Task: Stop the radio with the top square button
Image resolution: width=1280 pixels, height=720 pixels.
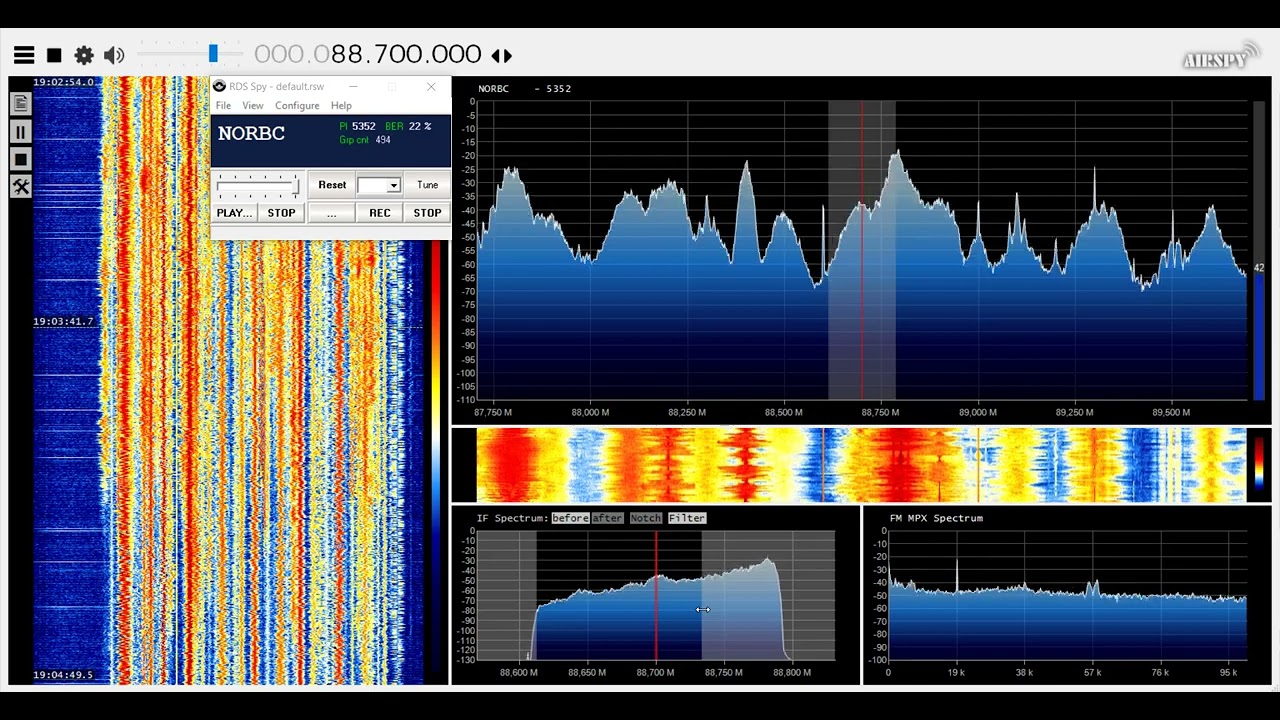Action: pyautogui.click(x=54, y=55)
